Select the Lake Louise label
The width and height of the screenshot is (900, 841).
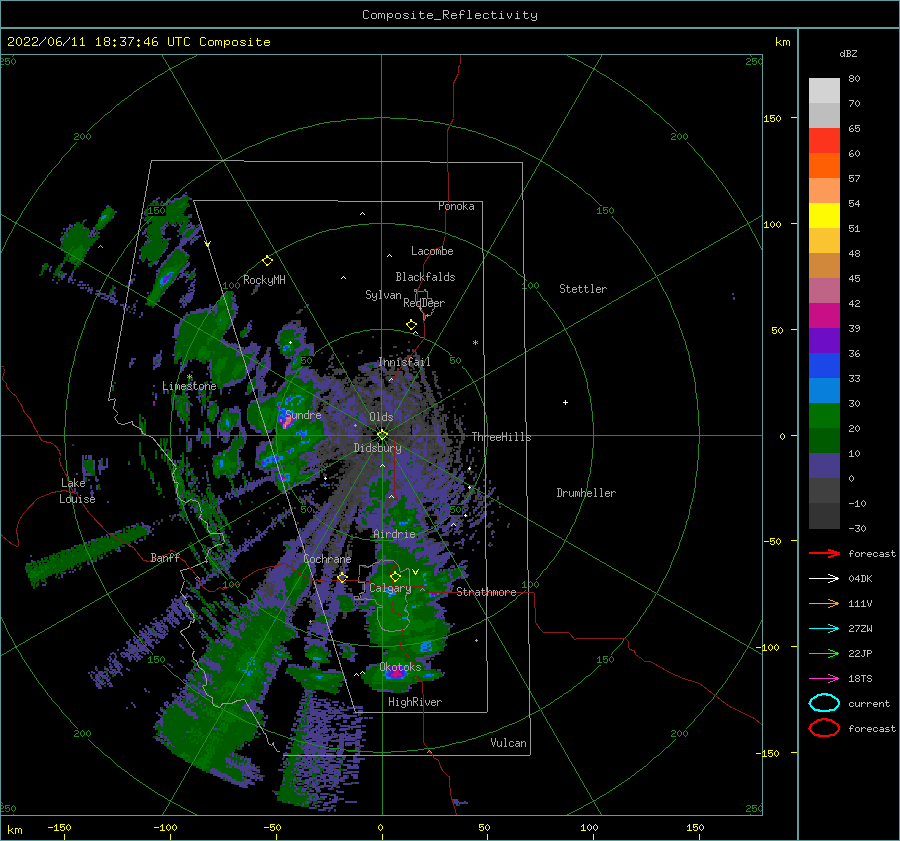[78, 491]
